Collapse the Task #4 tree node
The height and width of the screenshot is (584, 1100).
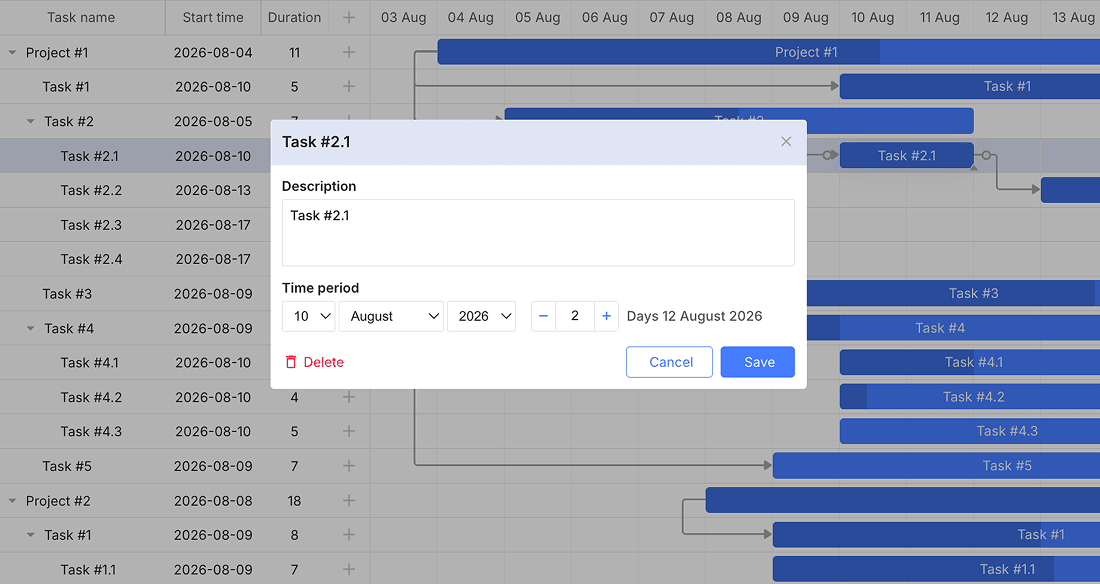point(30,328)
